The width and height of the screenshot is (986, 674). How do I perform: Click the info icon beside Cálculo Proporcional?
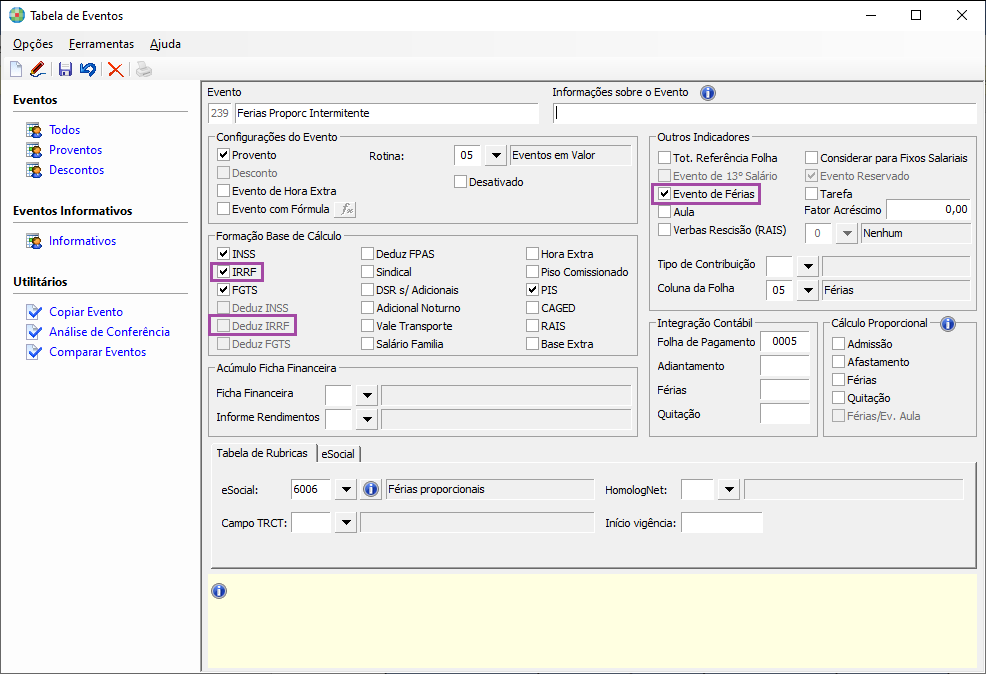(948, 324)
